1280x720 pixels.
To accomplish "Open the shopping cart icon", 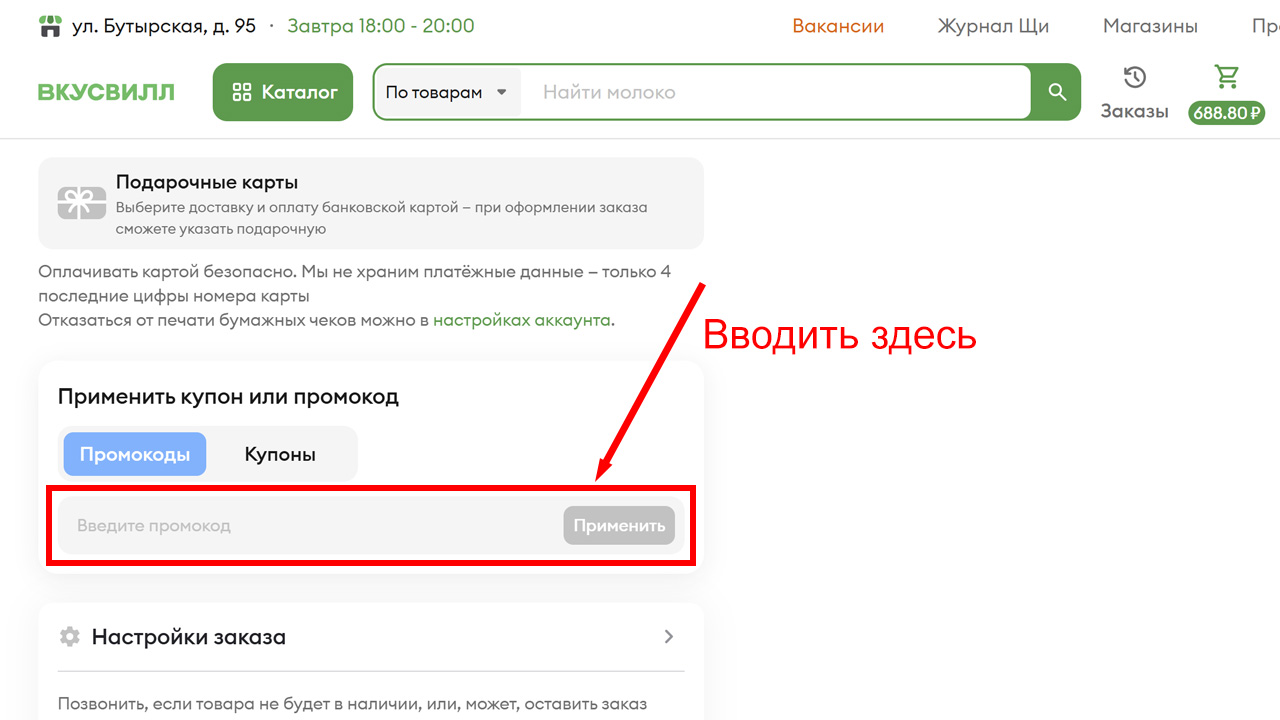I will coord(1226,76).
